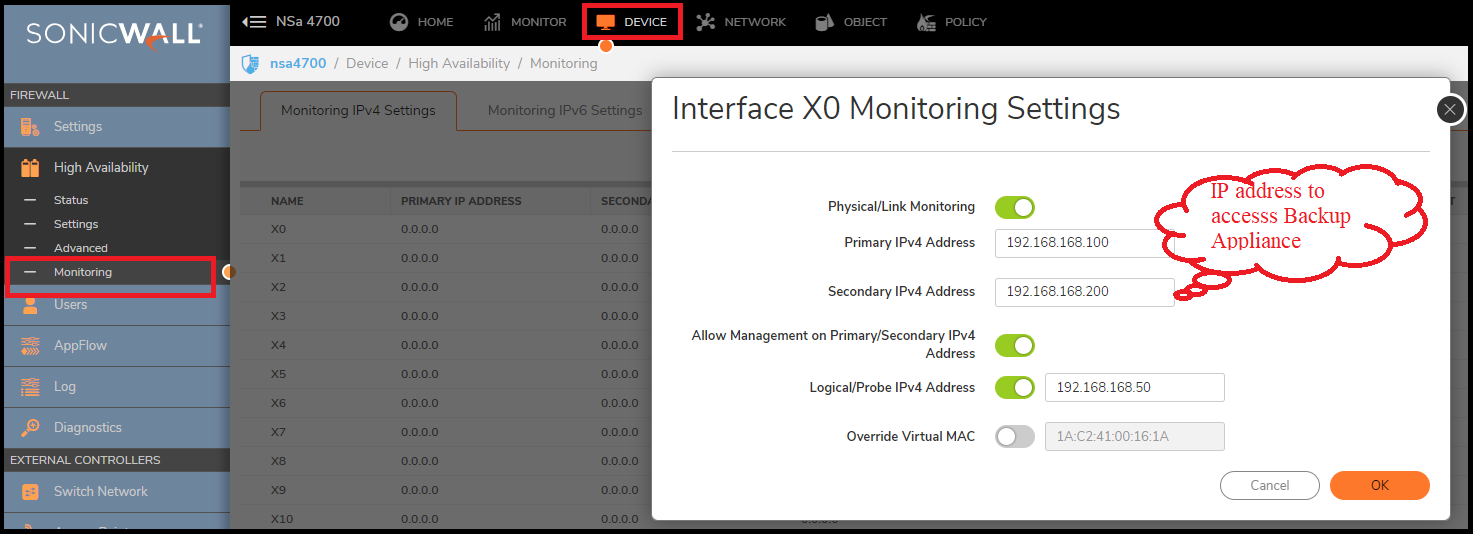Click the Diagnostics sidebar icon
The height and width of the screenshot is (536, 1473).
pyautogui.click(x=30, y=428)
